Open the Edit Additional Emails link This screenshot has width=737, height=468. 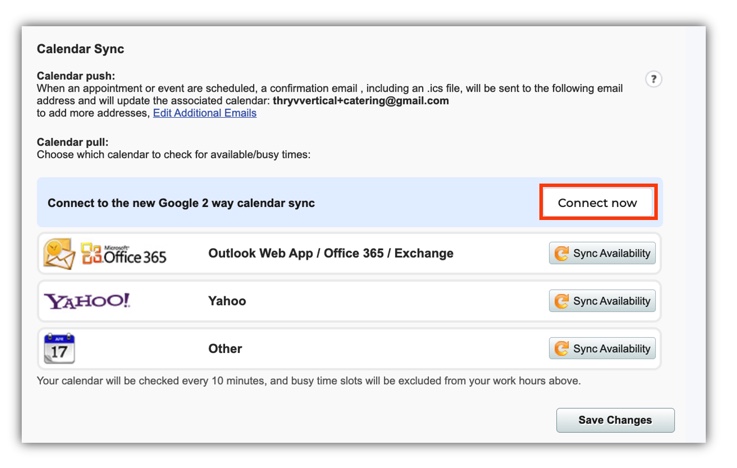coord(205,113)
